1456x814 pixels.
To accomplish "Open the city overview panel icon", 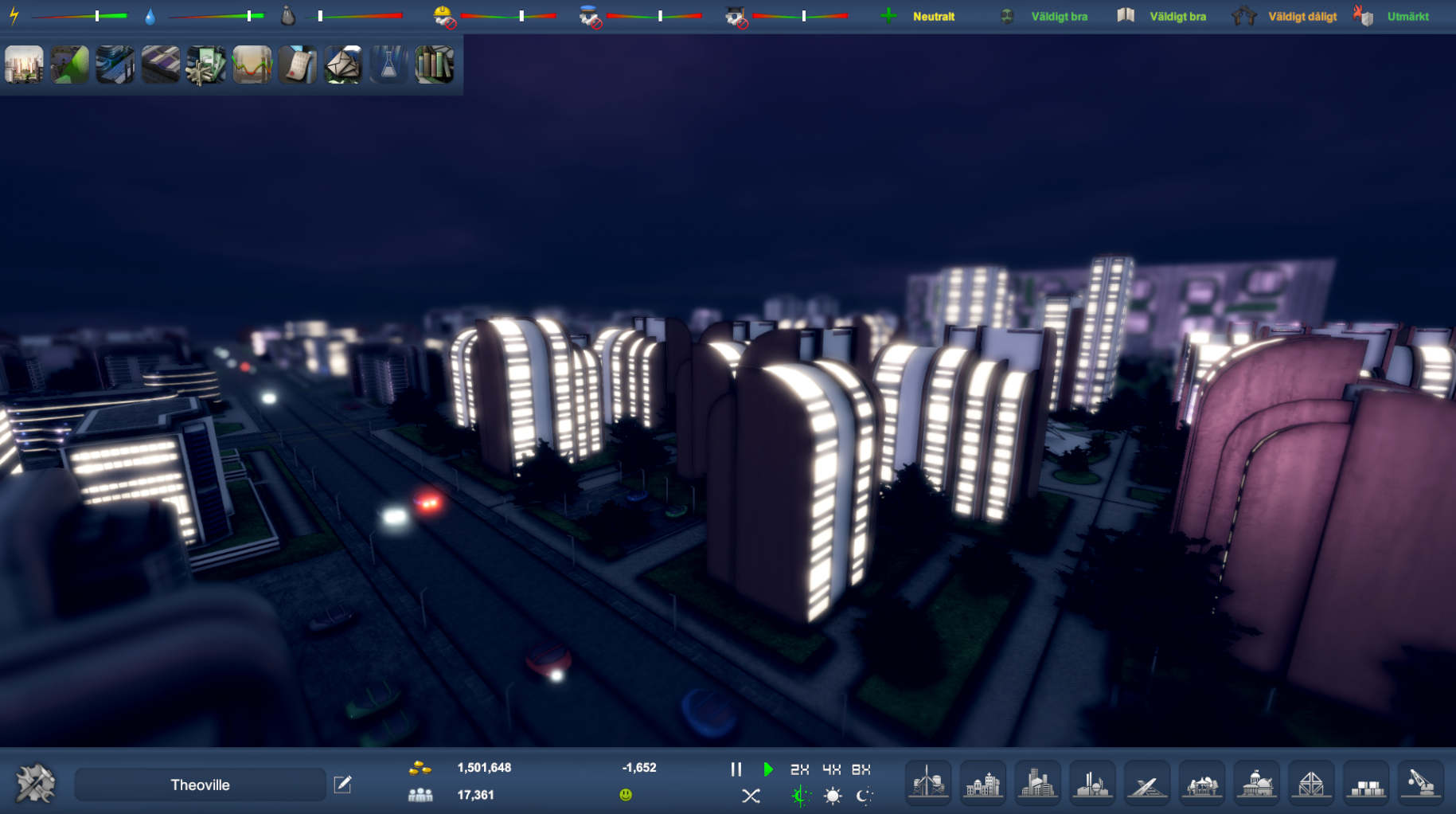I will click(24, 65).
